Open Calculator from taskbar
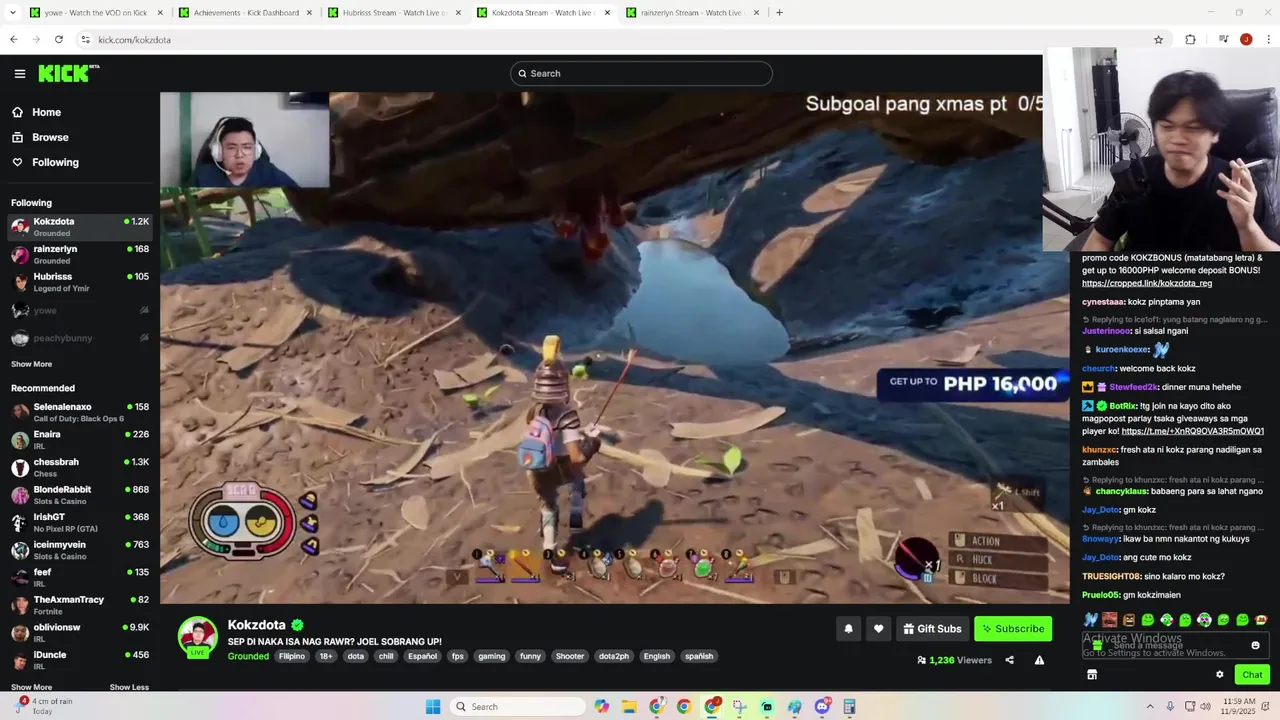 tap(849, 707)
